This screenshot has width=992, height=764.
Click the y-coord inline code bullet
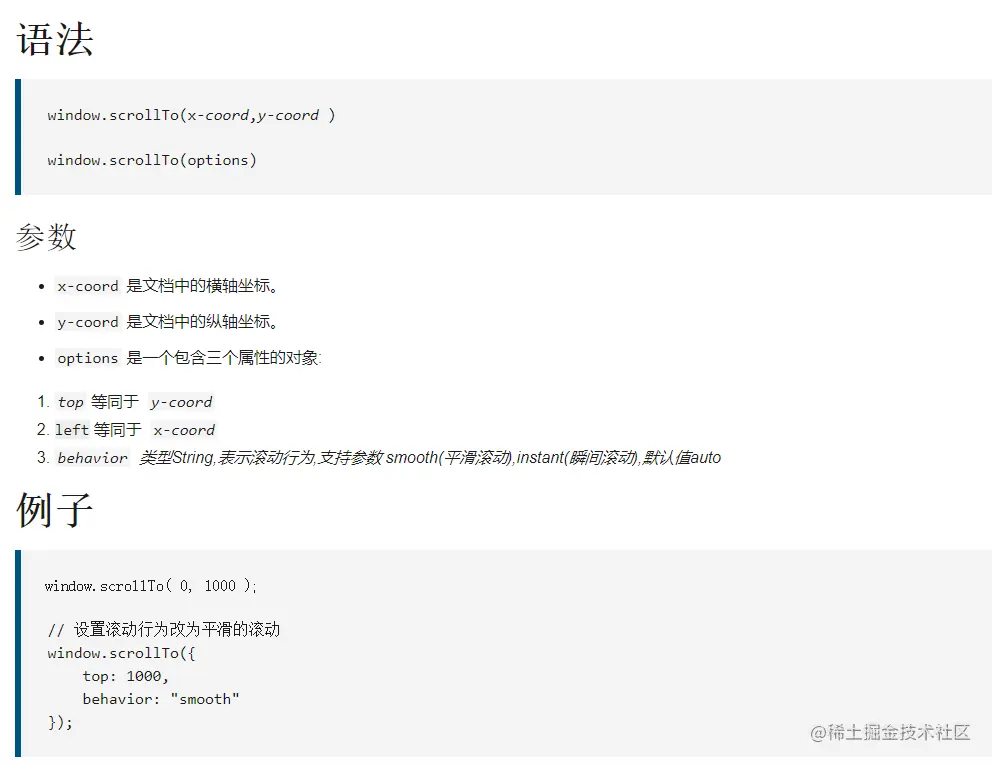[x=88, y=322]
